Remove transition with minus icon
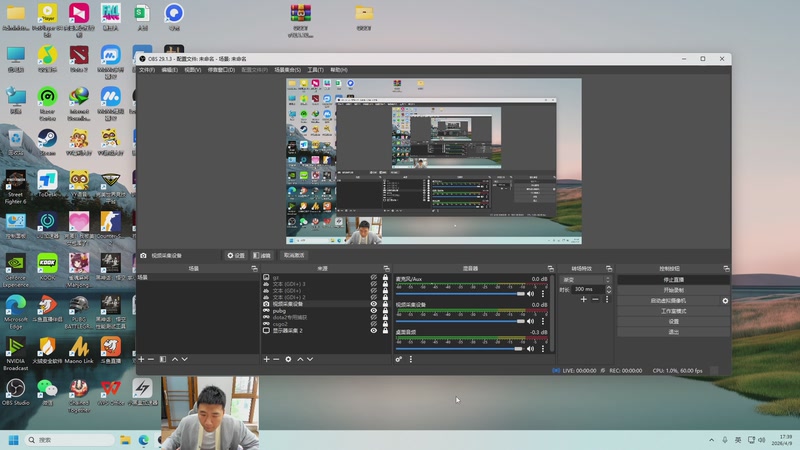 (x=595, y=299)
